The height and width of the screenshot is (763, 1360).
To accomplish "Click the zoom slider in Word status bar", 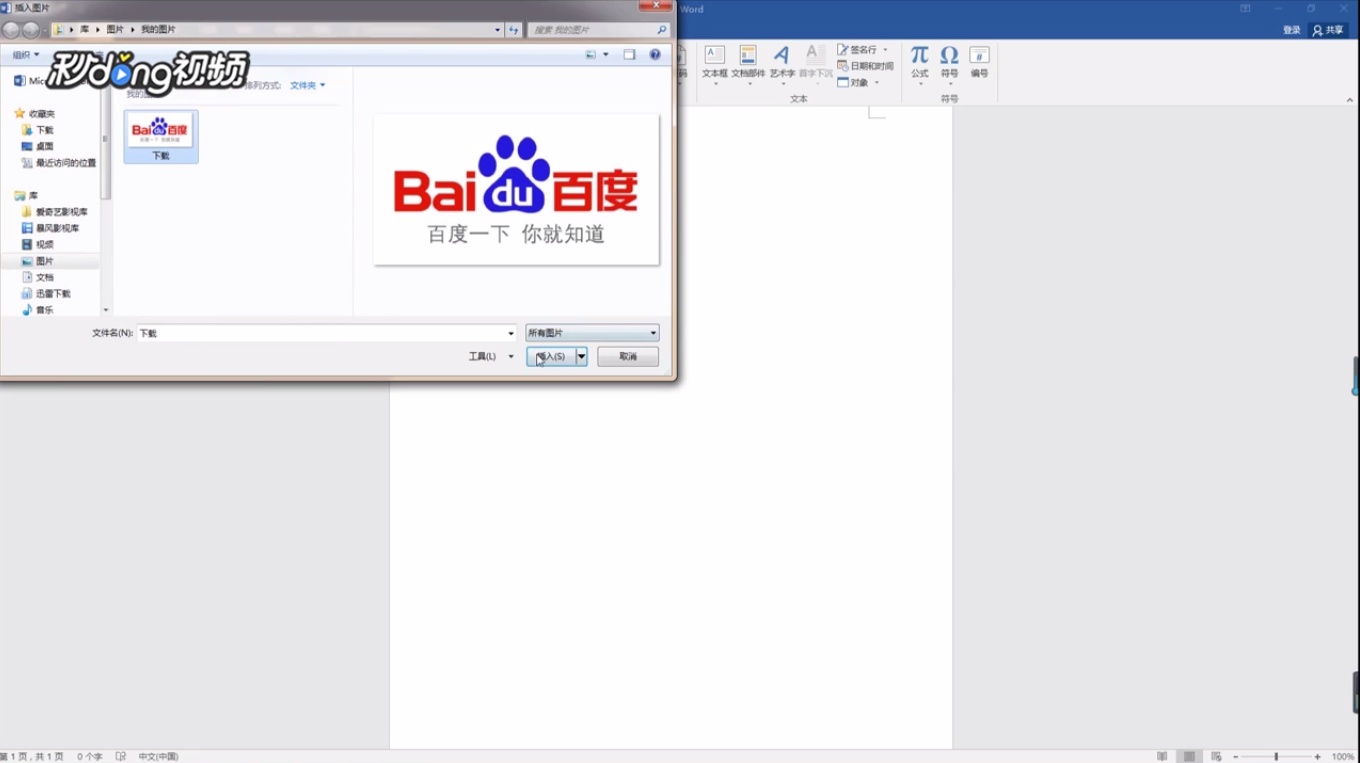I will (x=1276, y=756).
